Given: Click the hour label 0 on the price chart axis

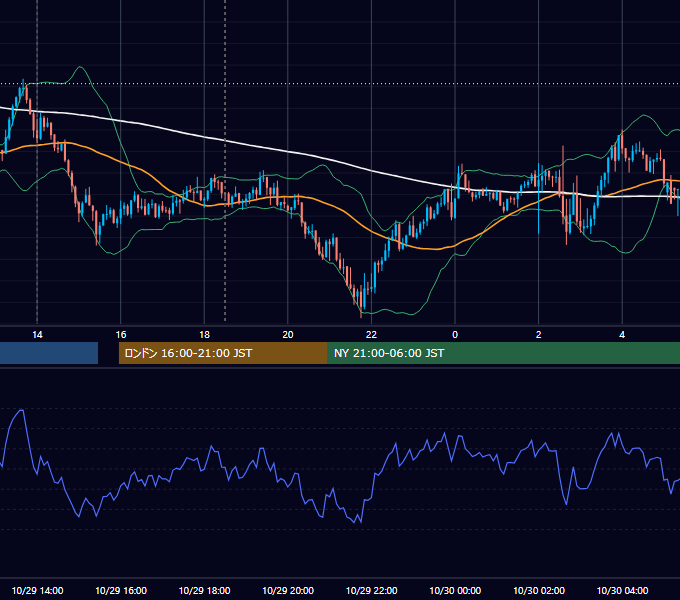Looking at the screenshot, I should (x=455, y=335).
